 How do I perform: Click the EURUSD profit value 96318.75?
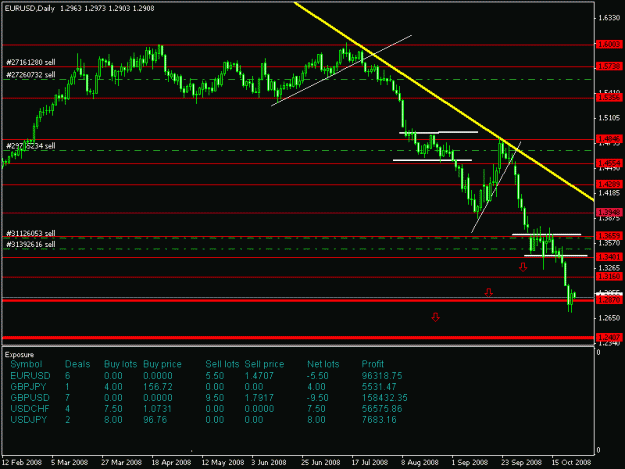(x=382, y=376)
